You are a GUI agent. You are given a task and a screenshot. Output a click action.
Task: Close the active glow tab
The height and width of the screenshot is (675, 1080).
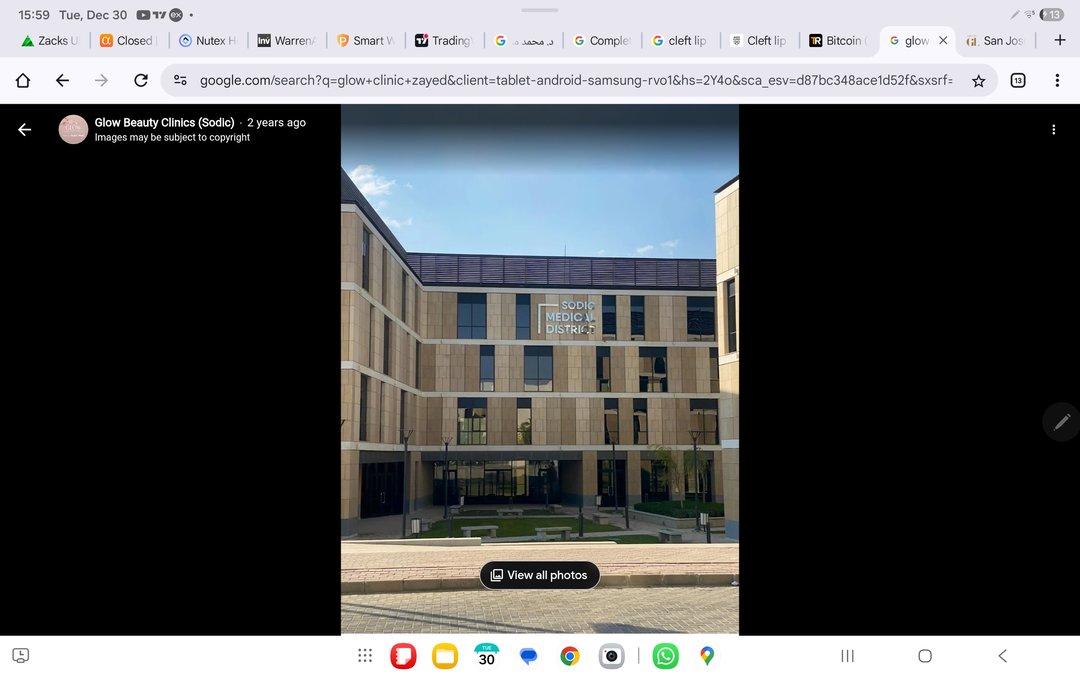tap(943, 41)
